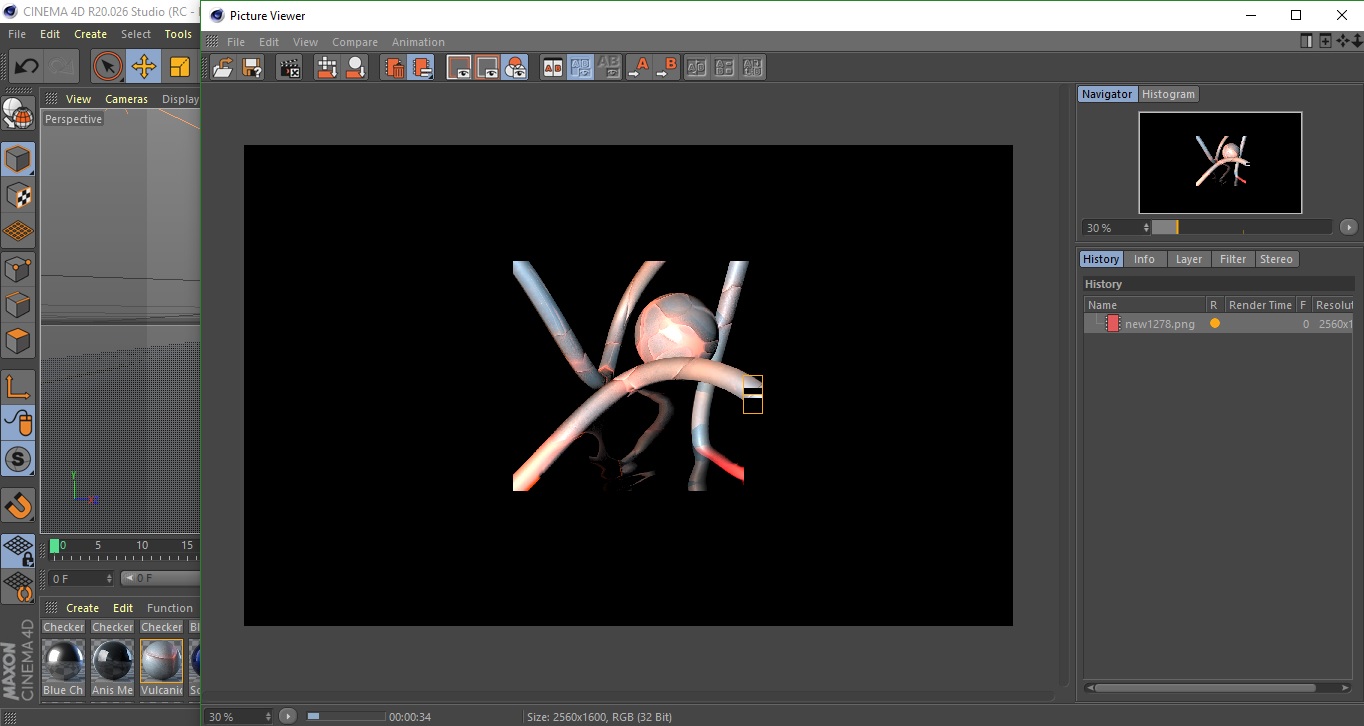Viewport: 1364px width, 726px height.
Task: Click the first greyed AB layout icon
Action: 696,68
